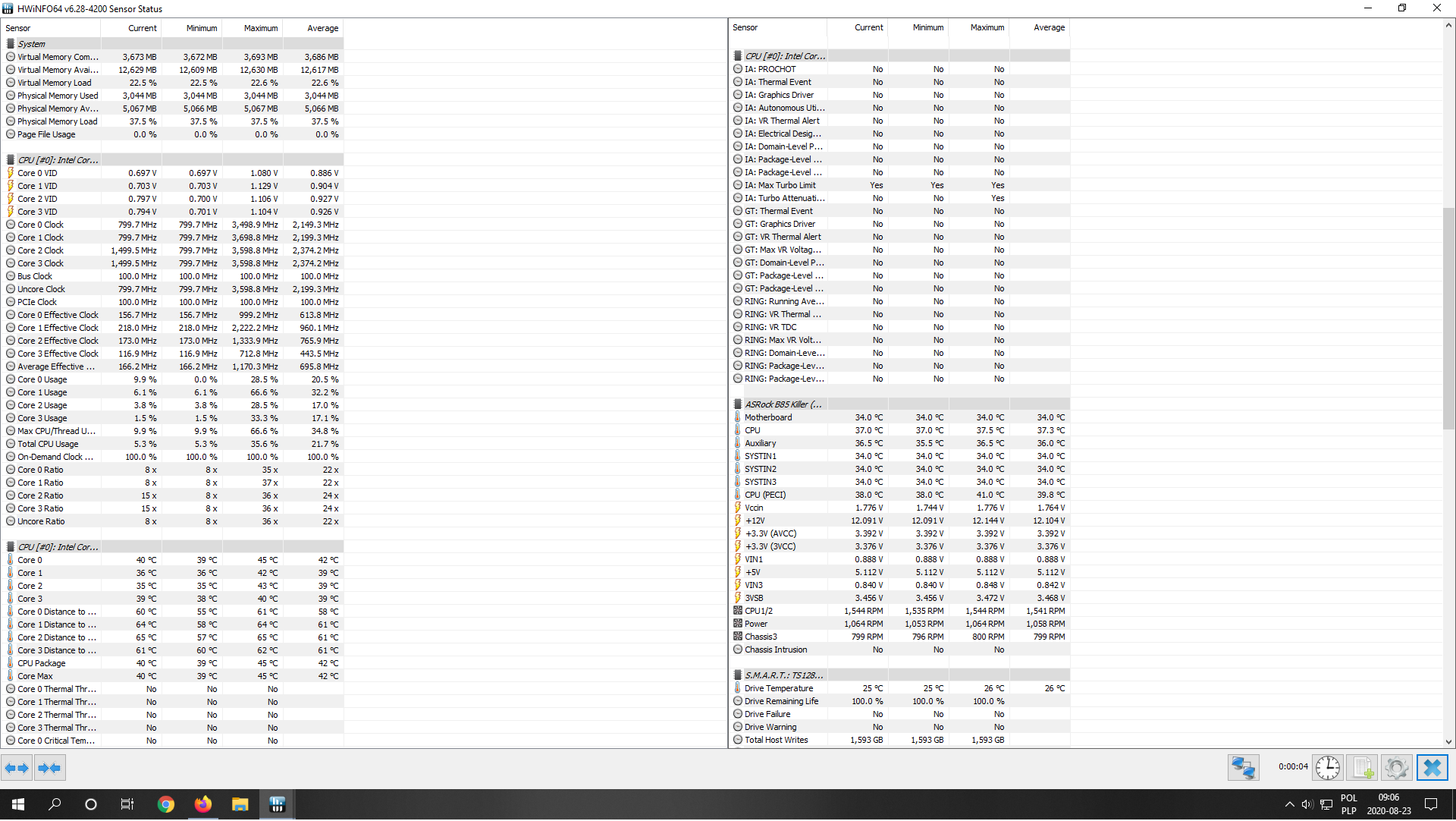
Task: Click the expand sensor columns arrows button
Action: point(17,769)
